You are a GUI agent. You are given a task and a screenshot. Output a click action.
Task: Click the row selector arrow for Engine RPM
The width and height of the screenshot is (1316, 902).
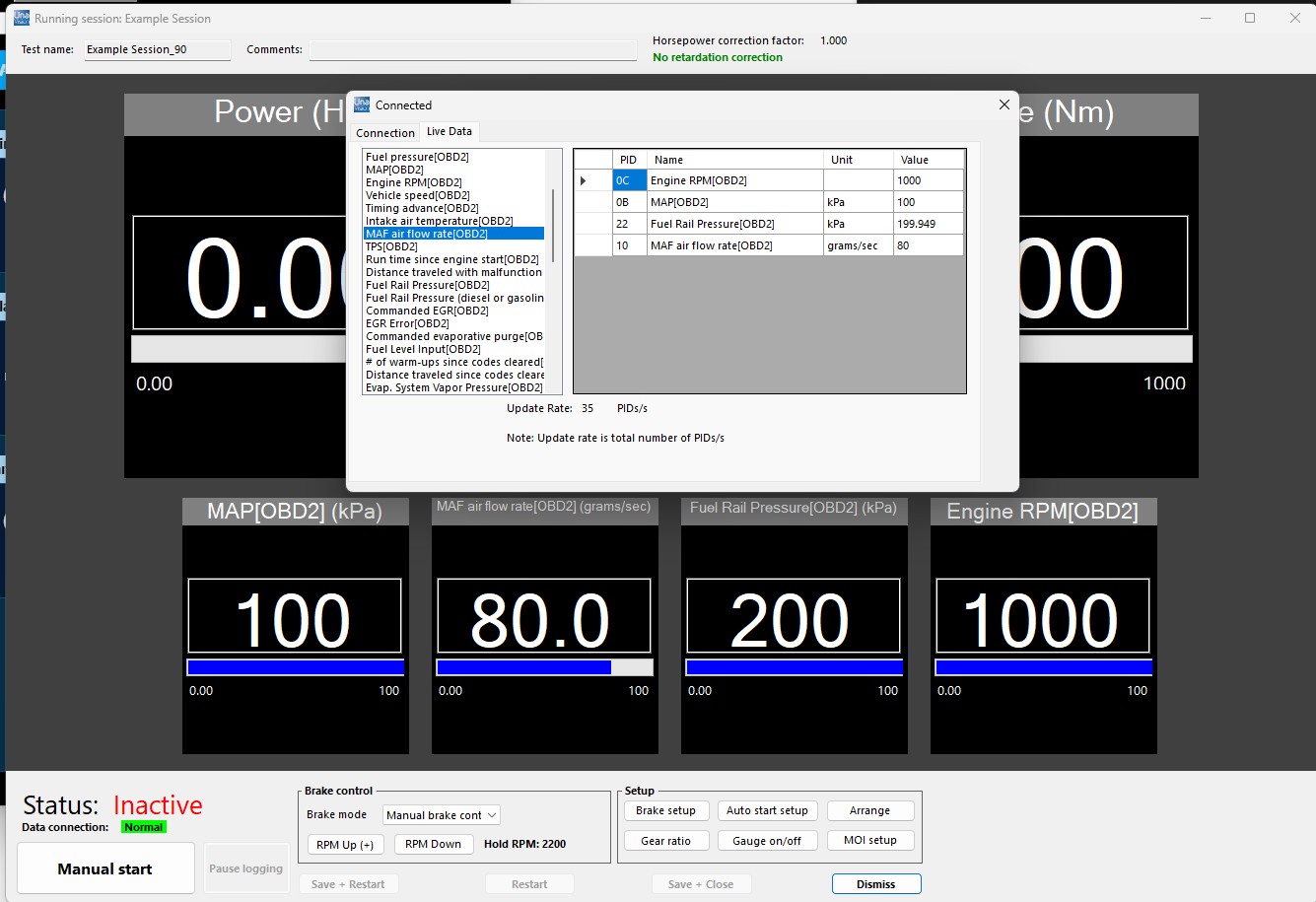click(x=584, y=180)
